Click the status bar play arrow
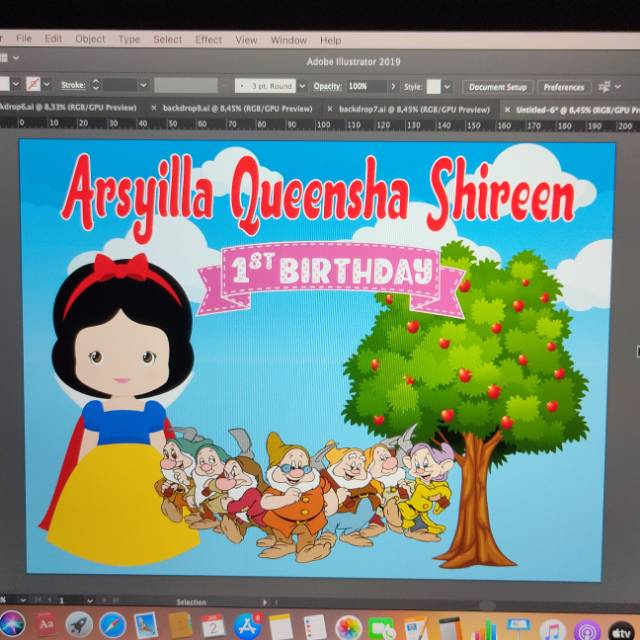 point(264,602)
